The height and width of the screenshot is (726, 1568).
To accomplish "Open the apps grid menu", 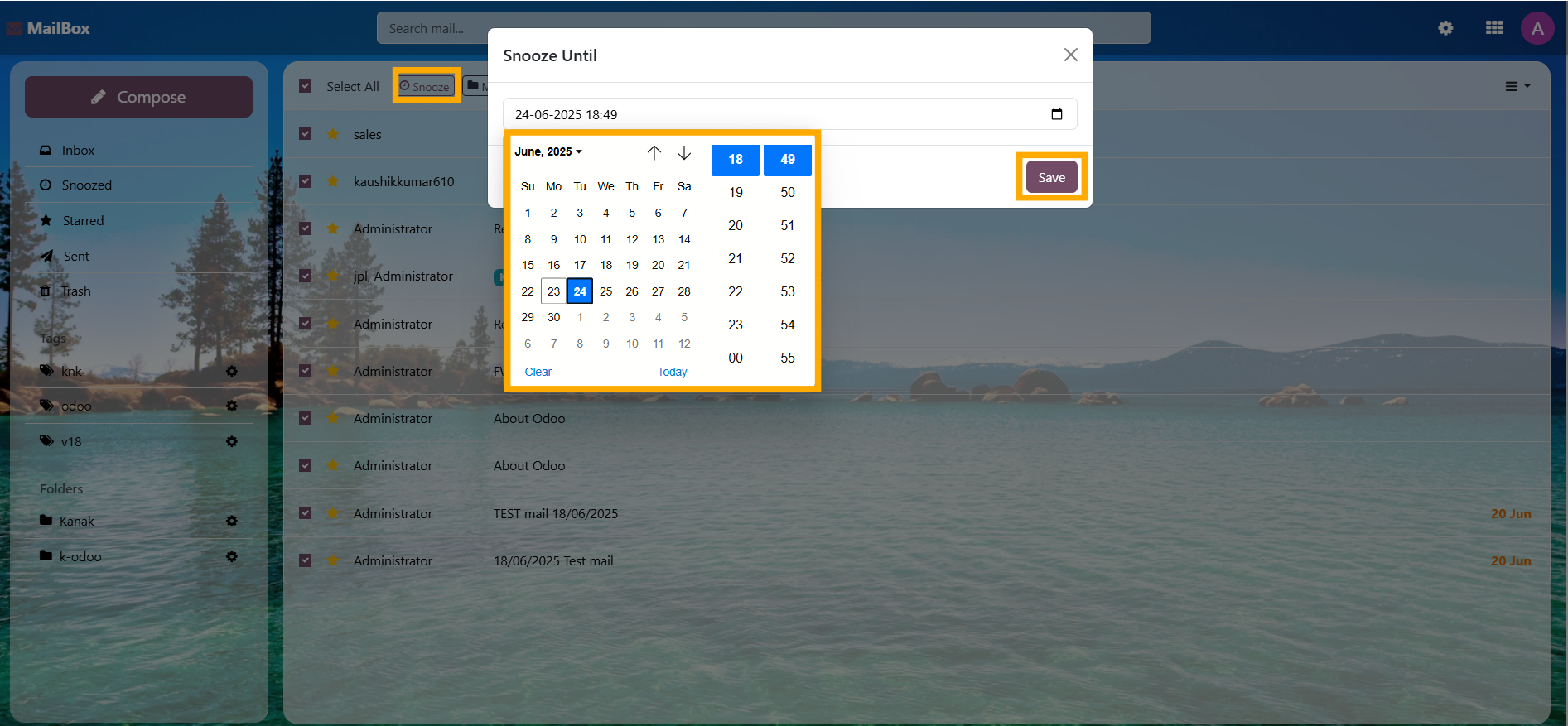I will pyautogui.click(x=1494, y=28).
